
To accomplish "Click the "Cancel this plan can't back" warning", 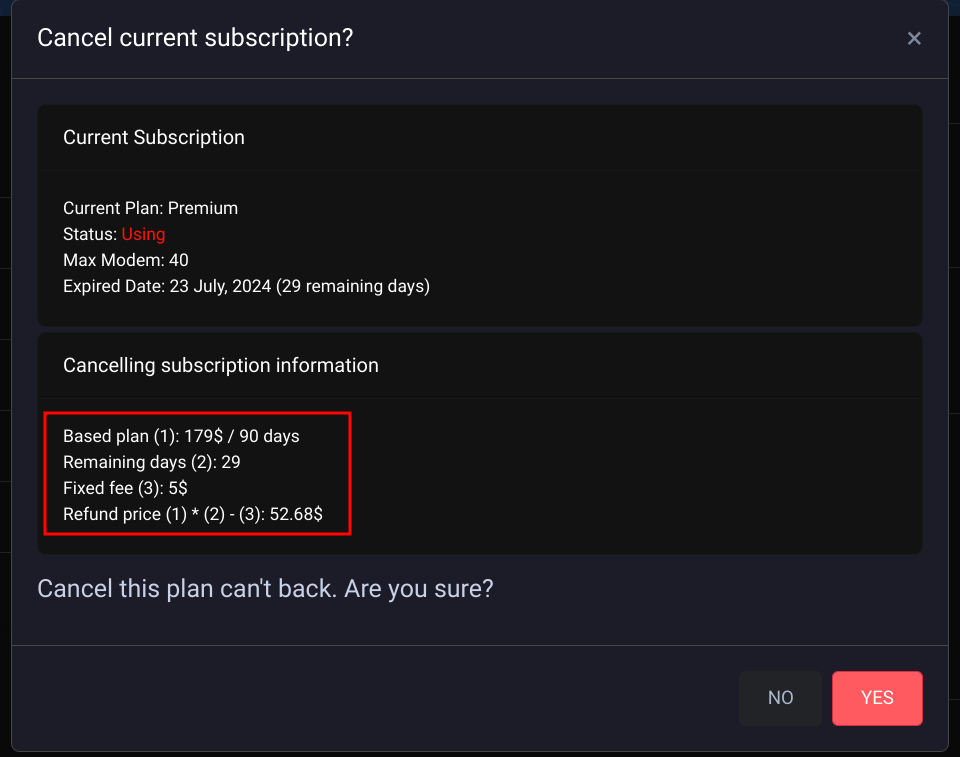I will coord(187,588).
